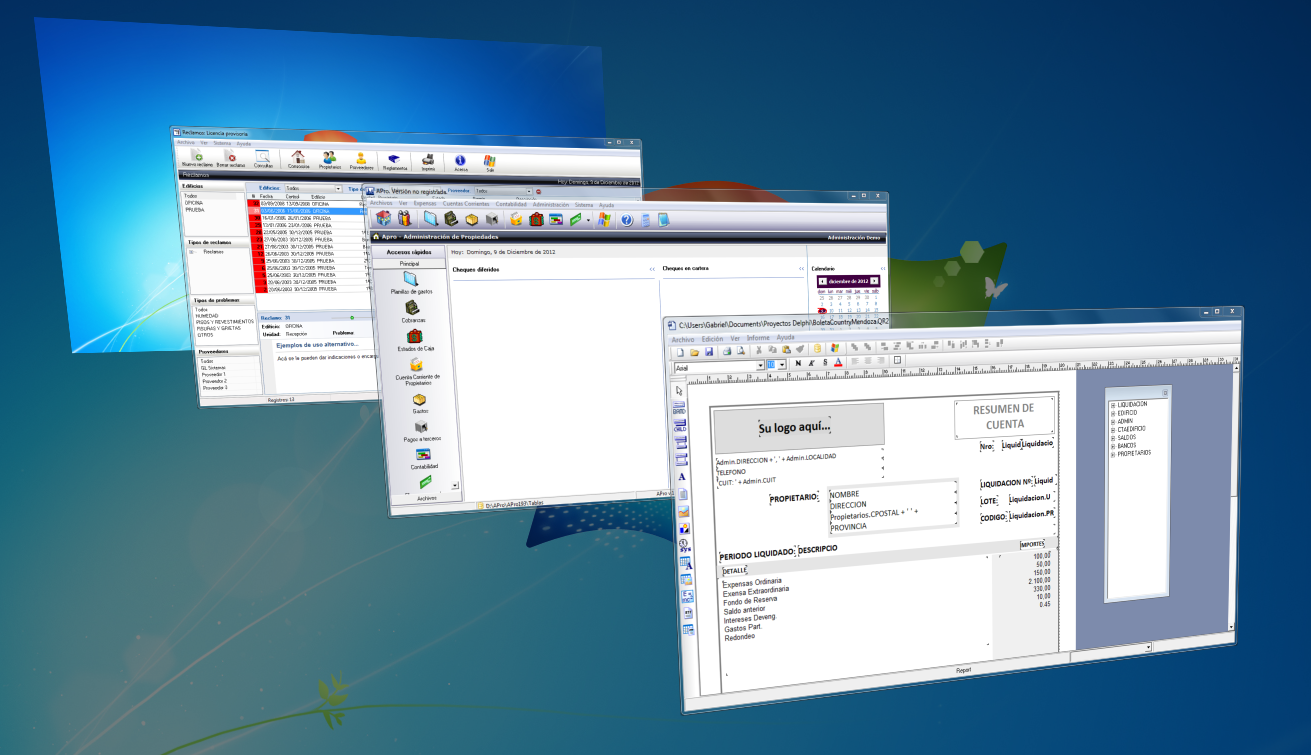The width and height of the screenshot is (1311, 755).
Task: Toggle bold N formatting button
Action: 797,363
